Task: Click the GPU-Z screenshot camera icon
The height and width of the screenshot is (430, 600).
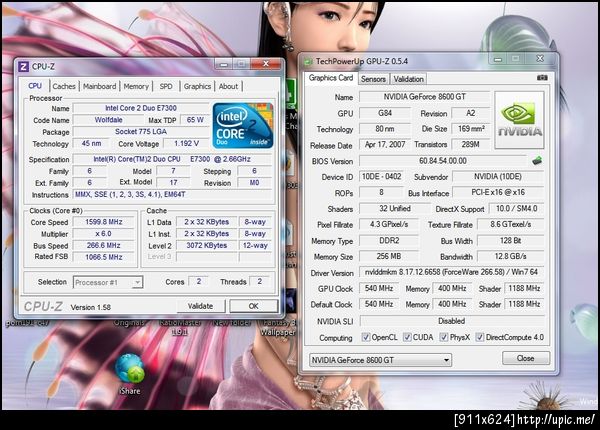Action: [542, 78]
